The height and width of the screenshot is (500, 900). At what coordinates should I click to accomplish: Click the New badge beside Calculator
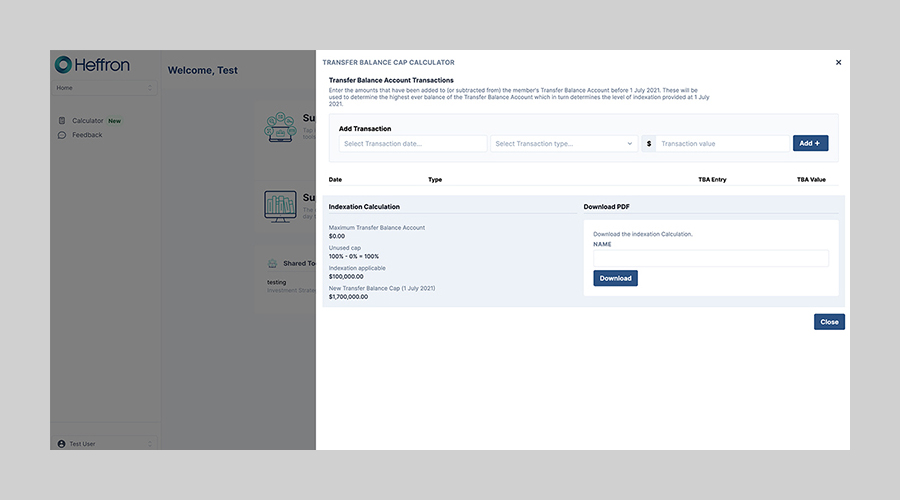(115, 121)
